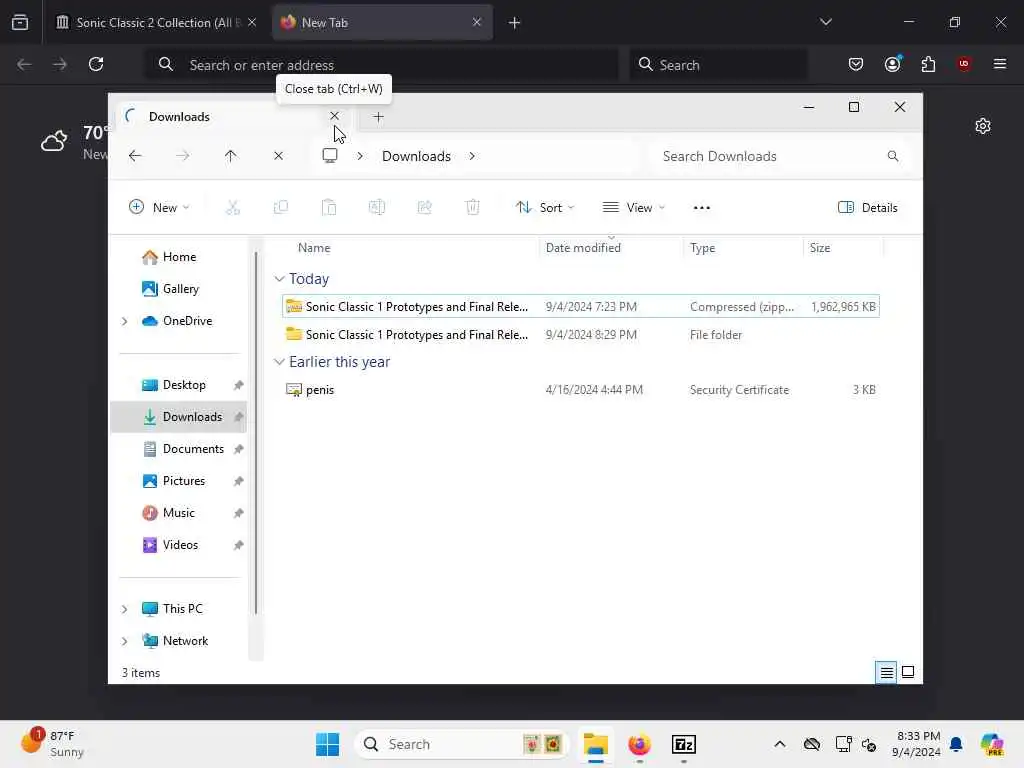Image resolution: width=1024 pixels, height=768 pixels.
Task: Collapse the Earlier this year group
Action: (280, 362)
